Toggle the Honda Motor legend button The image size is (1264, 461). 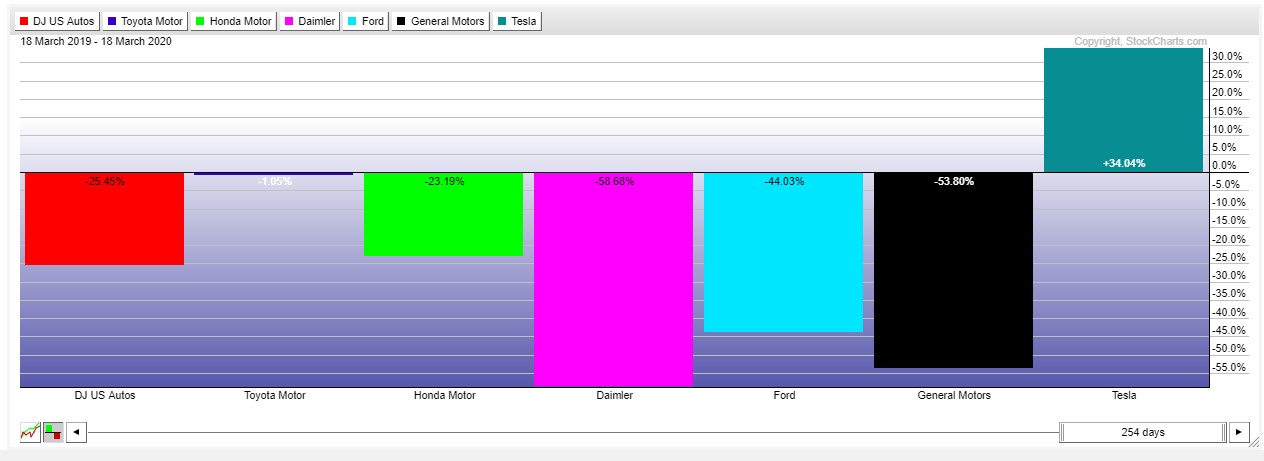(x=233, y=21)
